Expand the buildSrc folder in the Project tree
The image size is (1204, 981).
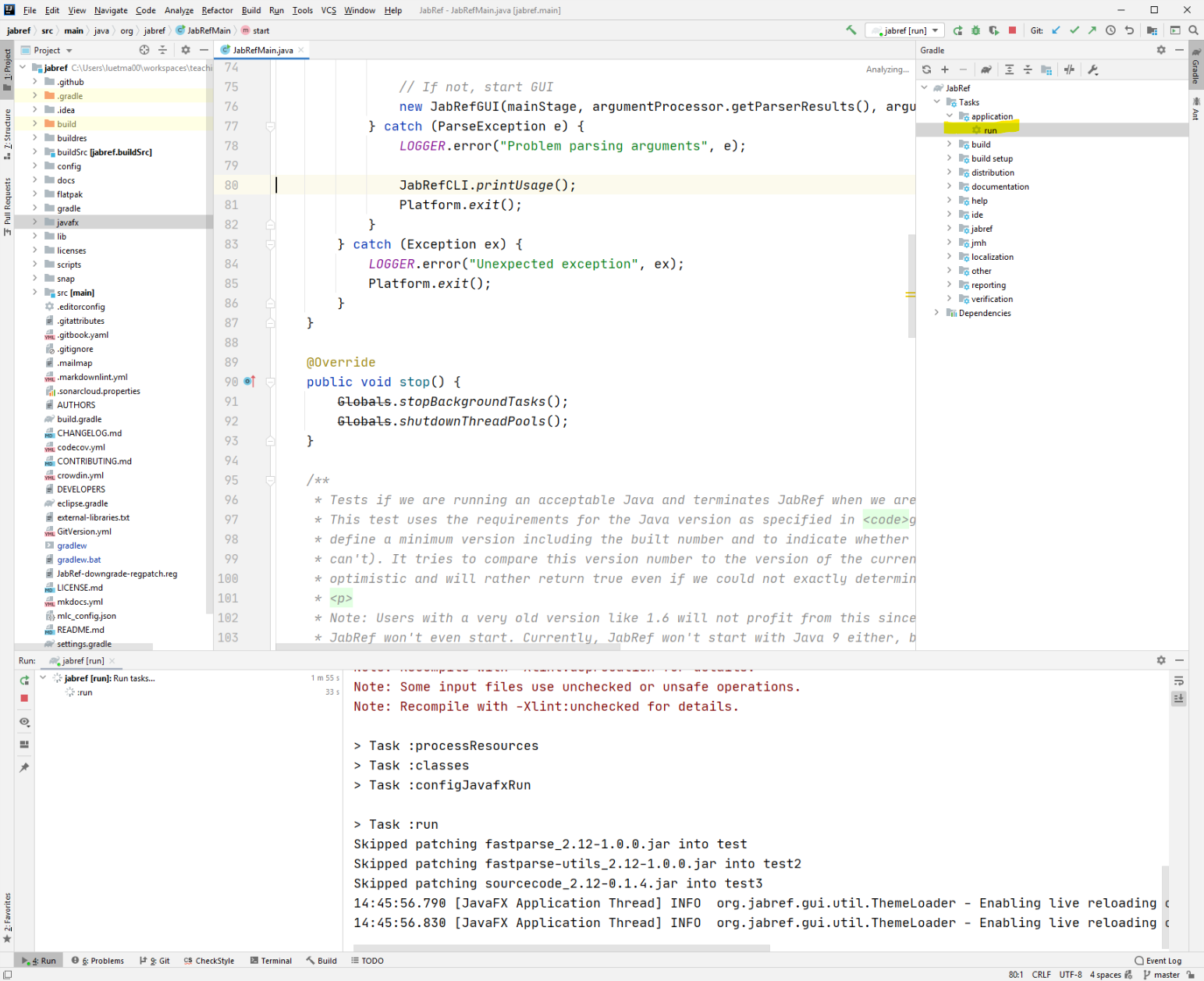click(35, 152)
